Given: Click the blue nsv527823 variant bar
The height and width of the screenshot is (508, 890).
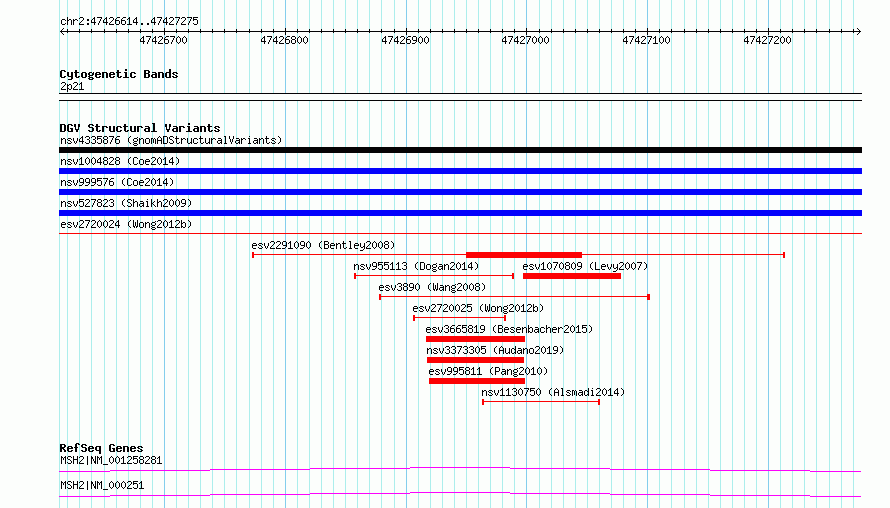Looking at the screenshot, I should coord(460,213).
